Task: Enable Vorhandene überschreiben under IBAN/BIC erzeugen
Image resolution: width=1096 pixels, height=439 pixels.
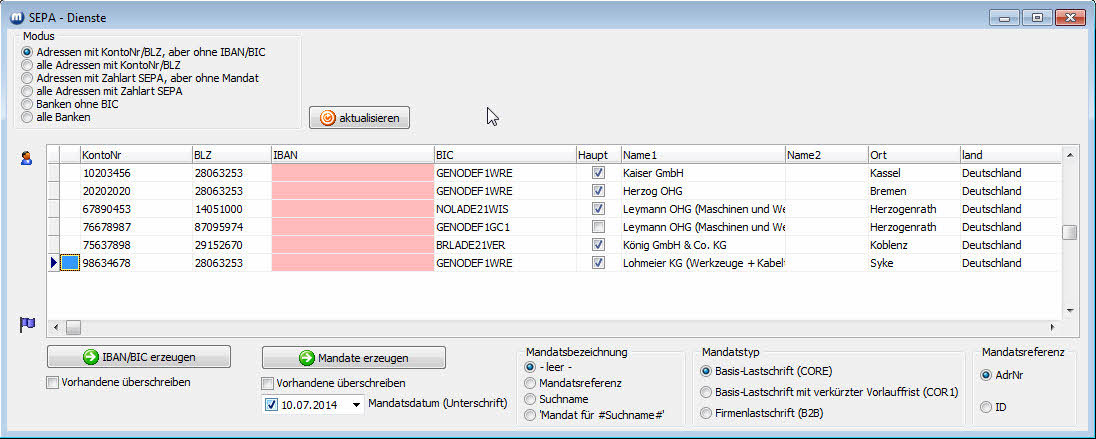Action: coord(53,382)
